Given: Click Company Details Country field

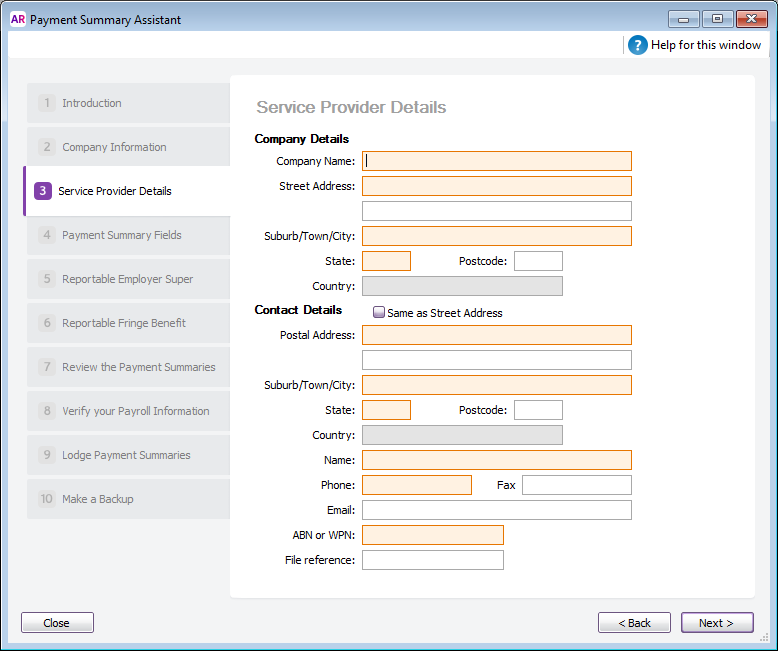Looking at the screenshot, I should pyautogui.click(x=462, y=286).
